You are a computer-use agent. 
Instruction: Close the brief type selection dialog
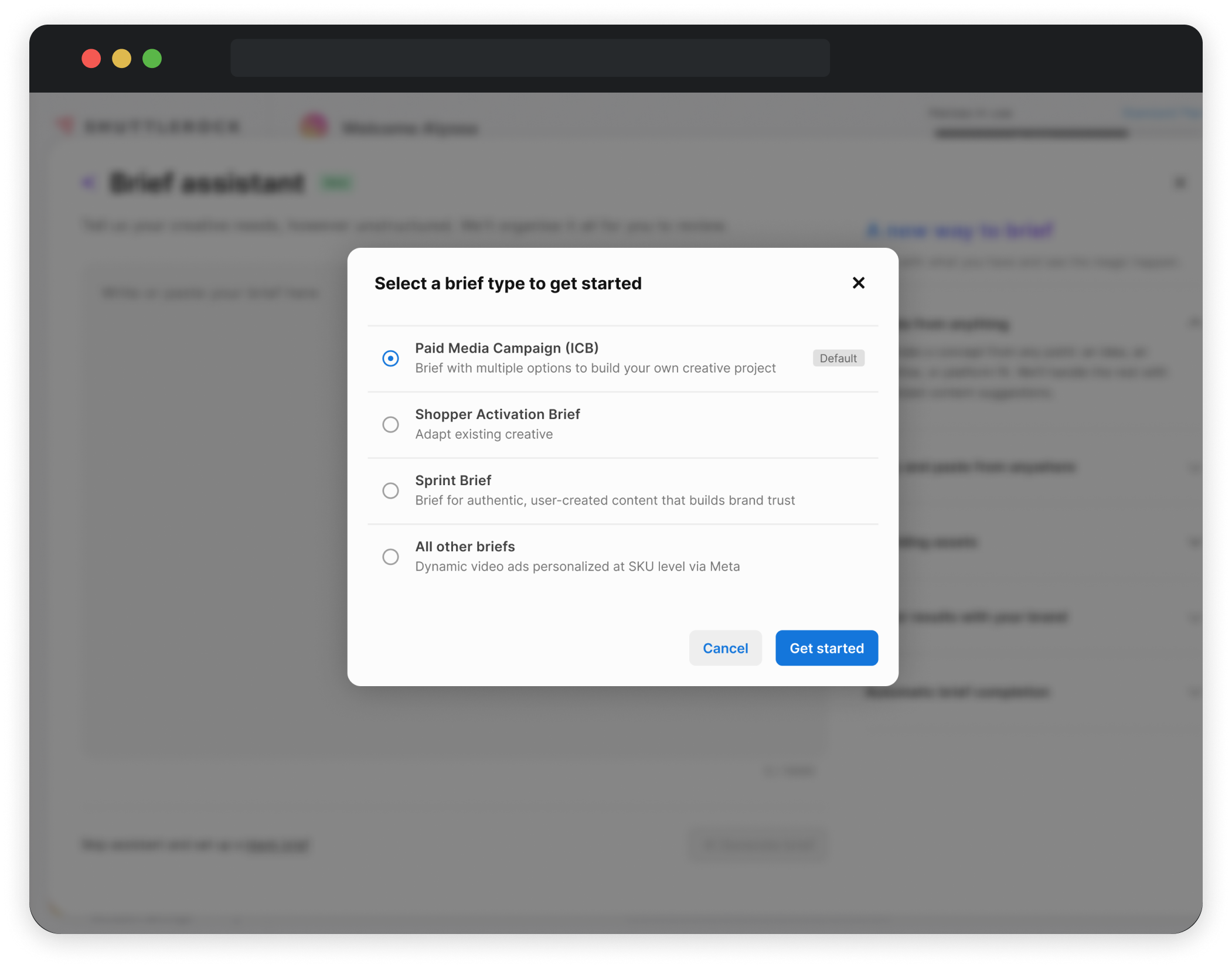[x=858, y=283]
